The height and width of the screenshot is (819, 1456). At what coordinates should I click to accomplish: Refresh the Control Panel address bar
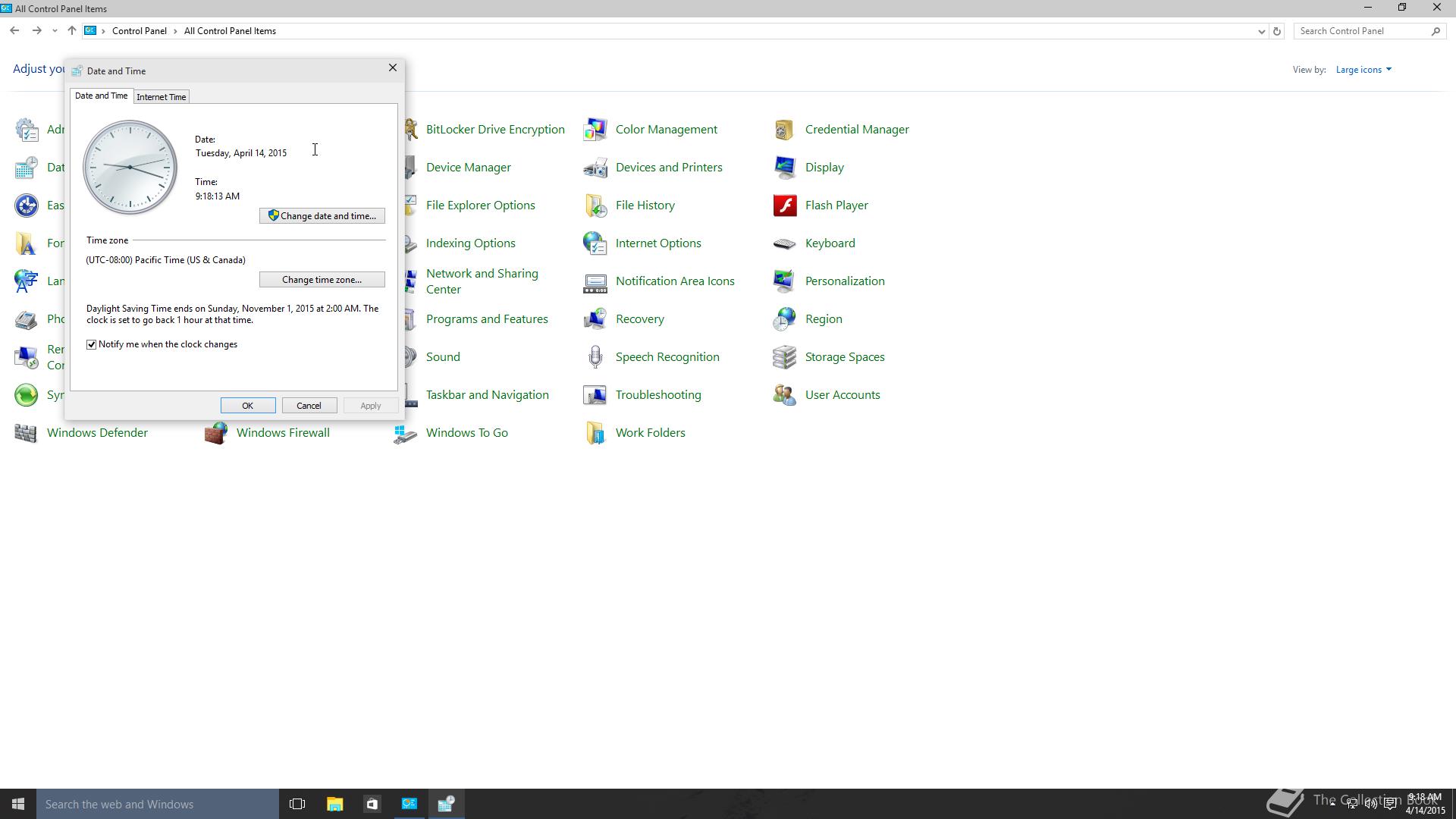(1276, 31)
